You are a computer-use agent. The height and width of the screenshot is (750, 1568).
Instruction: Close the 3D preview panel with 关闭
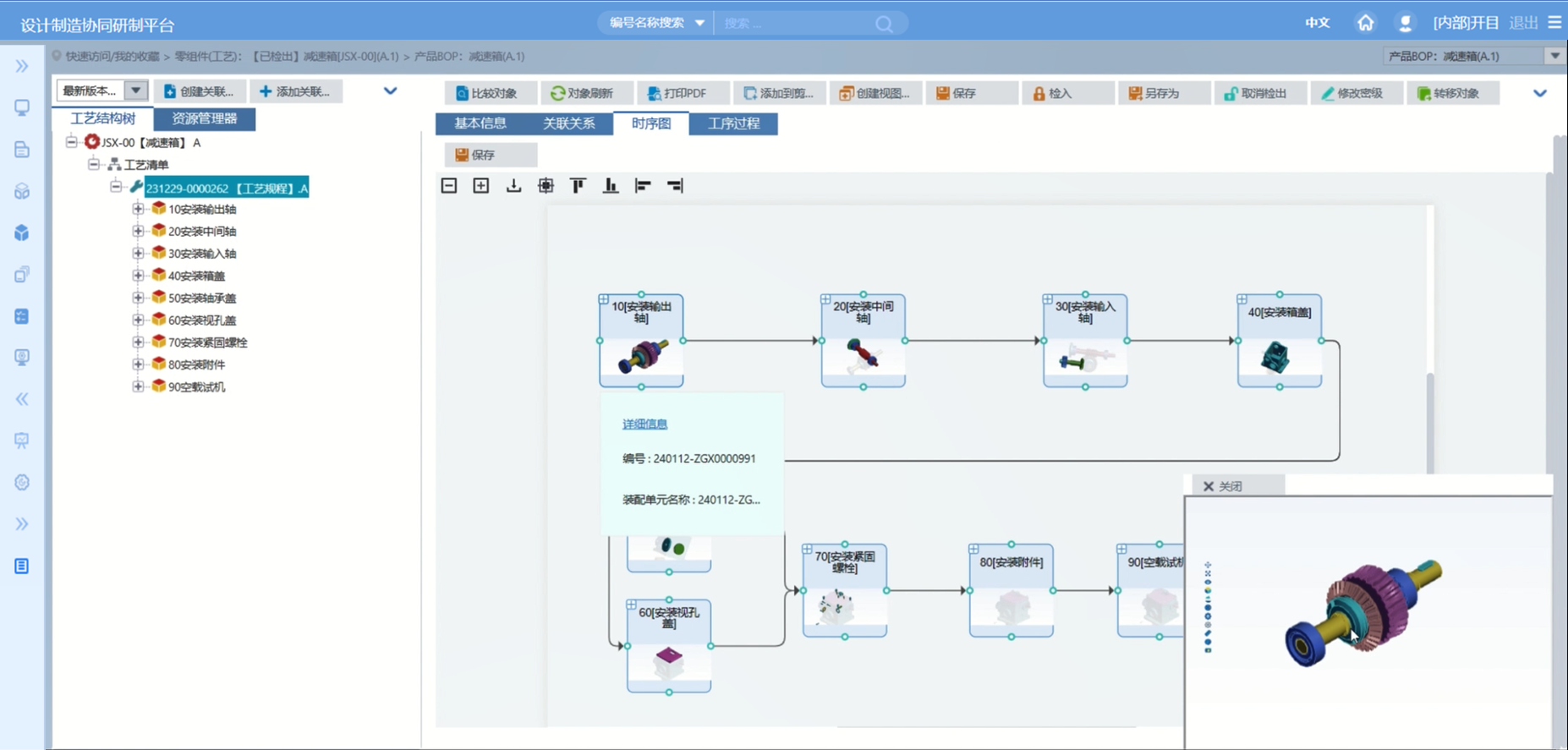tap(1222, 486)
